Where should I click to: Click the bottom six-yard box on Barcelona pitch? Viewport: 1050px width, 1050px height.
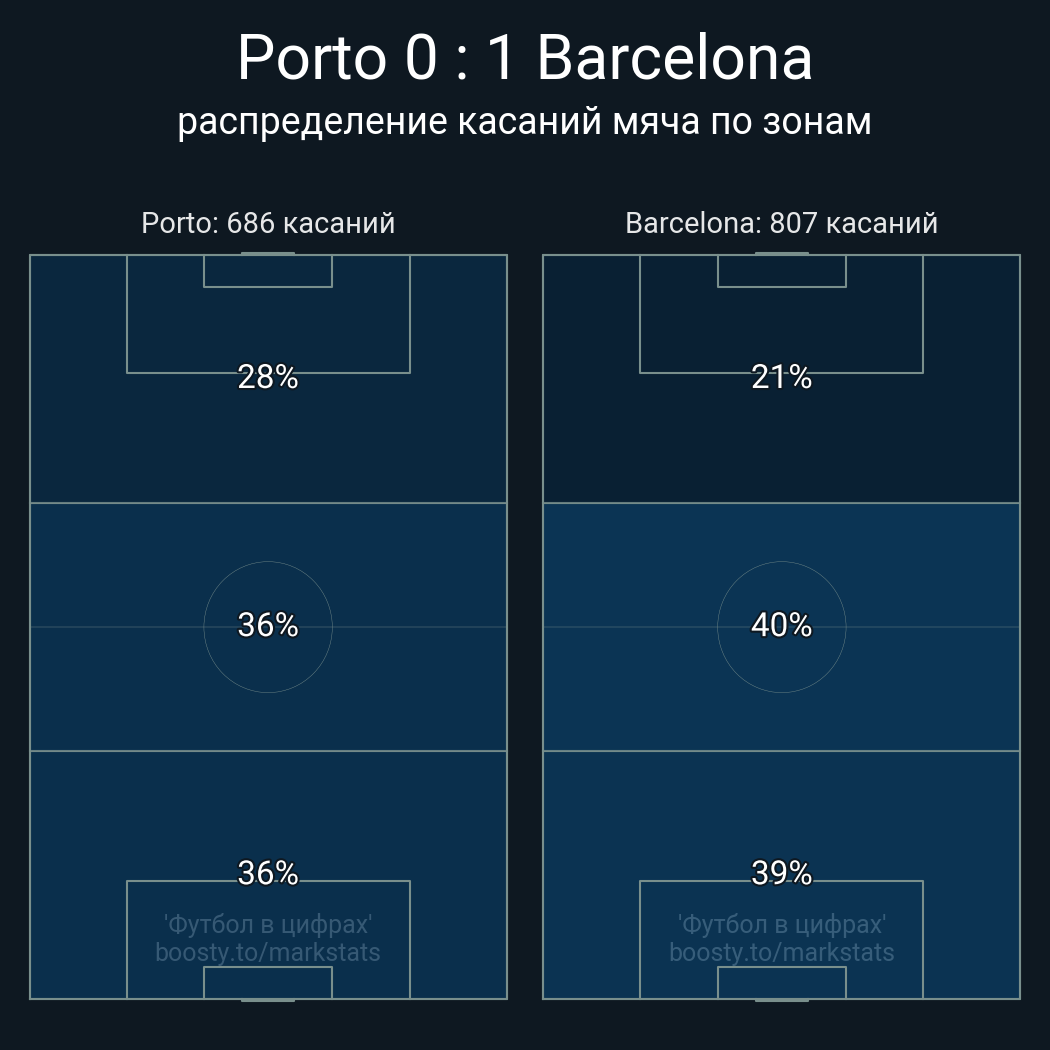781,983
